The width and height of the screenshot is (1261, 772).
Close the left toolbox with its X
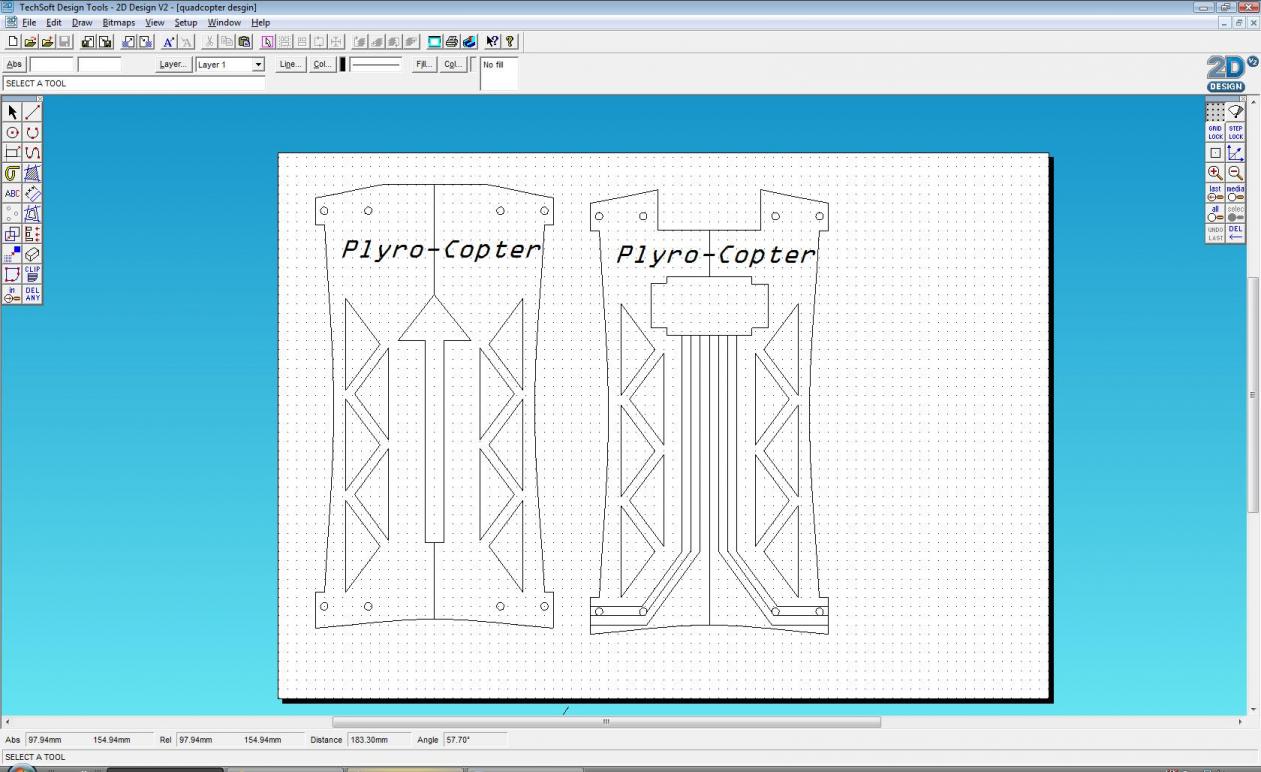[39, 99]
